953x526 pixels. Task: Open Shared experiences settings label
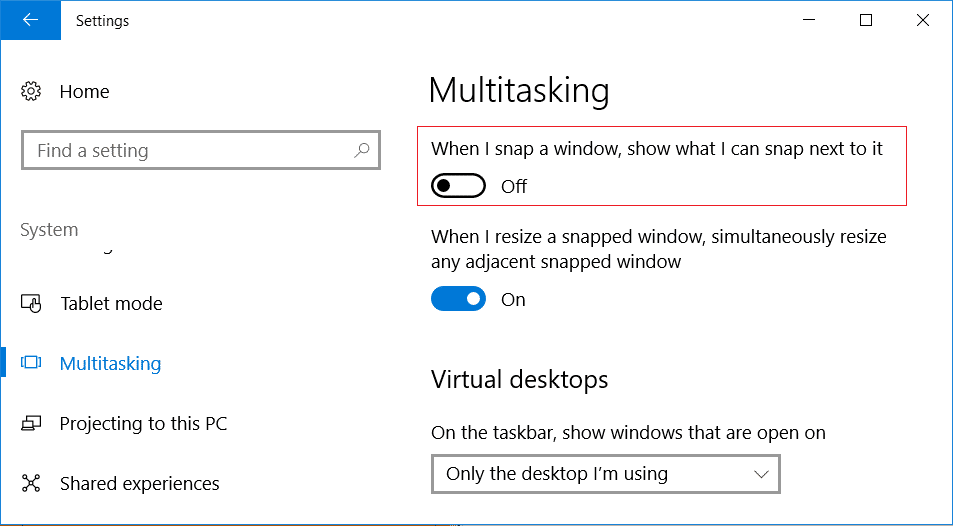140,483
